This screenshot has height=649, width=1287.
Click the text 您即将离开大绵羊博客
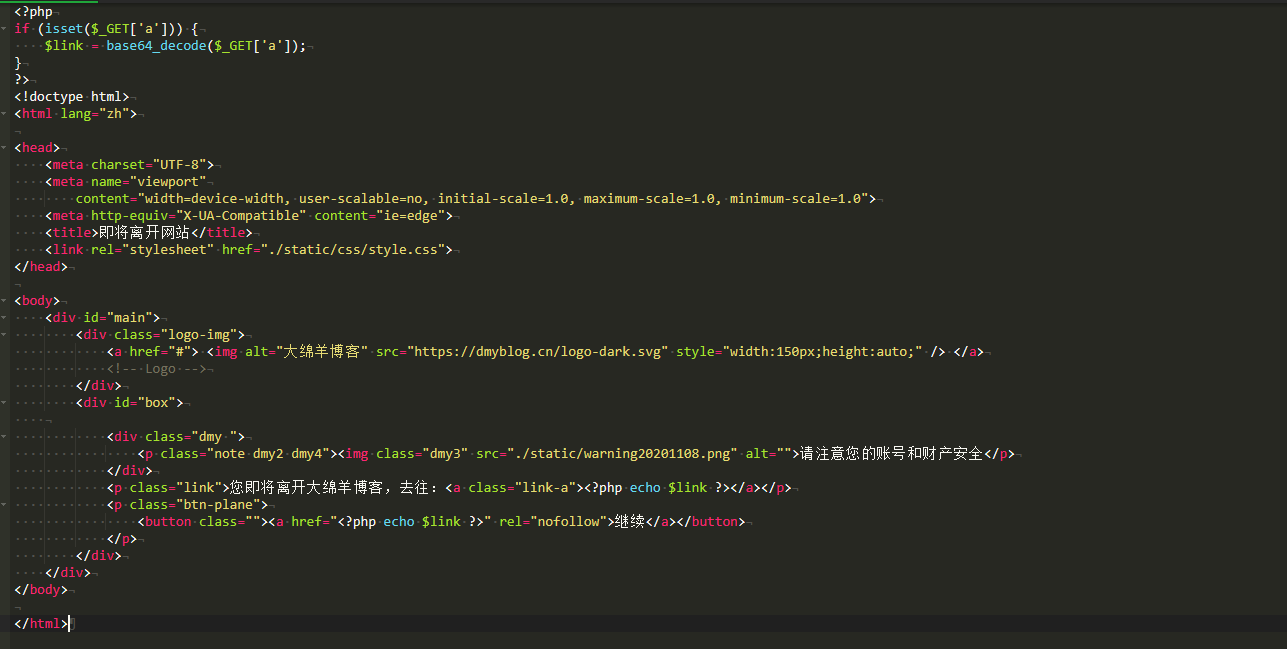click(307, 488)
